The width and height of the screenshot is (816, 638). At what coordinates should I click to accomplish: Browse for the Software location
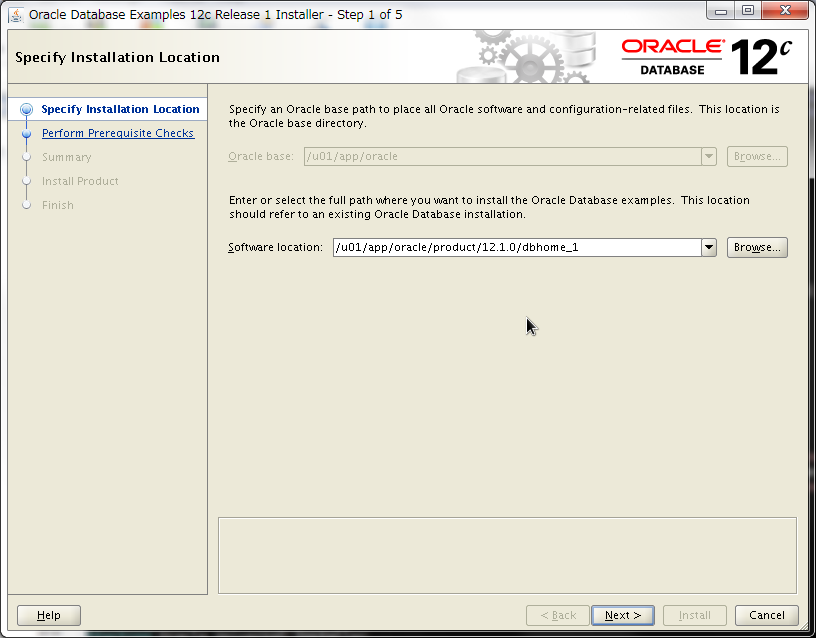pyautogui.click(x=757, y=248)
